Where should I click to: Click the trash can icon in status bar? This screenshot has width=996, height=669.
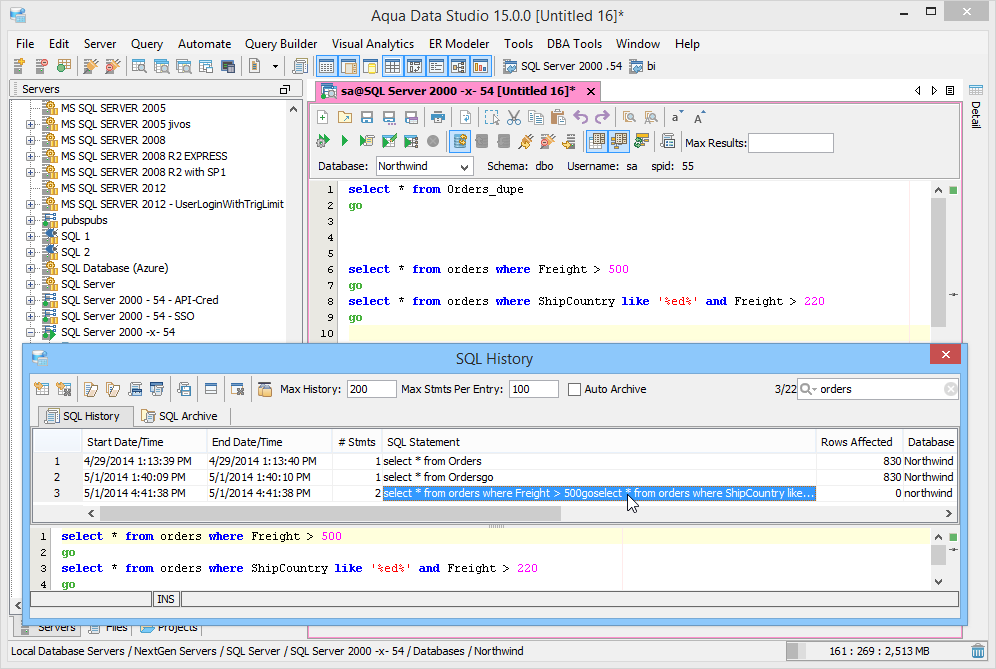tap(978, 651)
